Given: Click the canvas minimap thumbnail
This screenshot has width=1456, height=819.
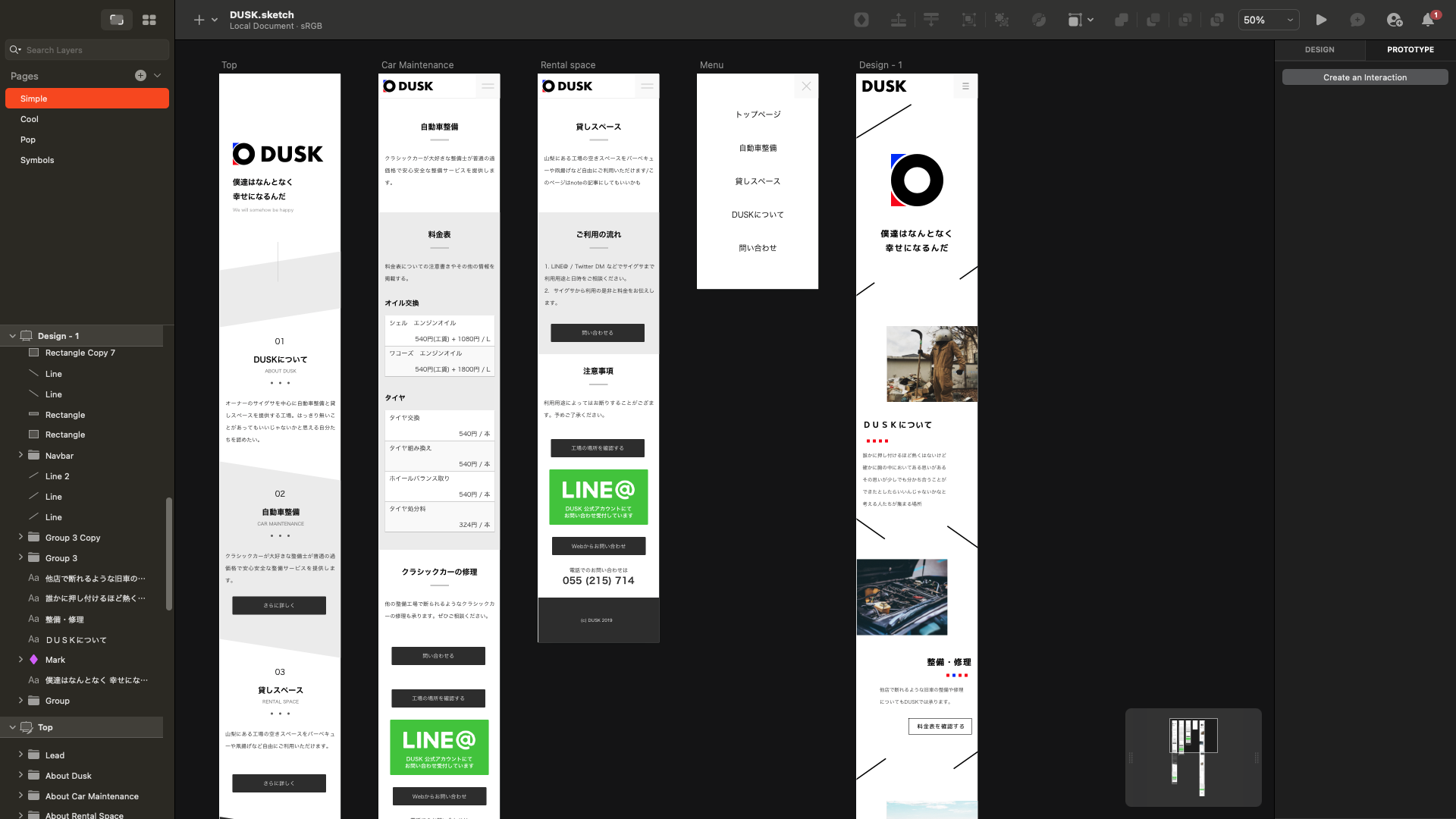Looking at the screenshot, I should coord(1193,757).
